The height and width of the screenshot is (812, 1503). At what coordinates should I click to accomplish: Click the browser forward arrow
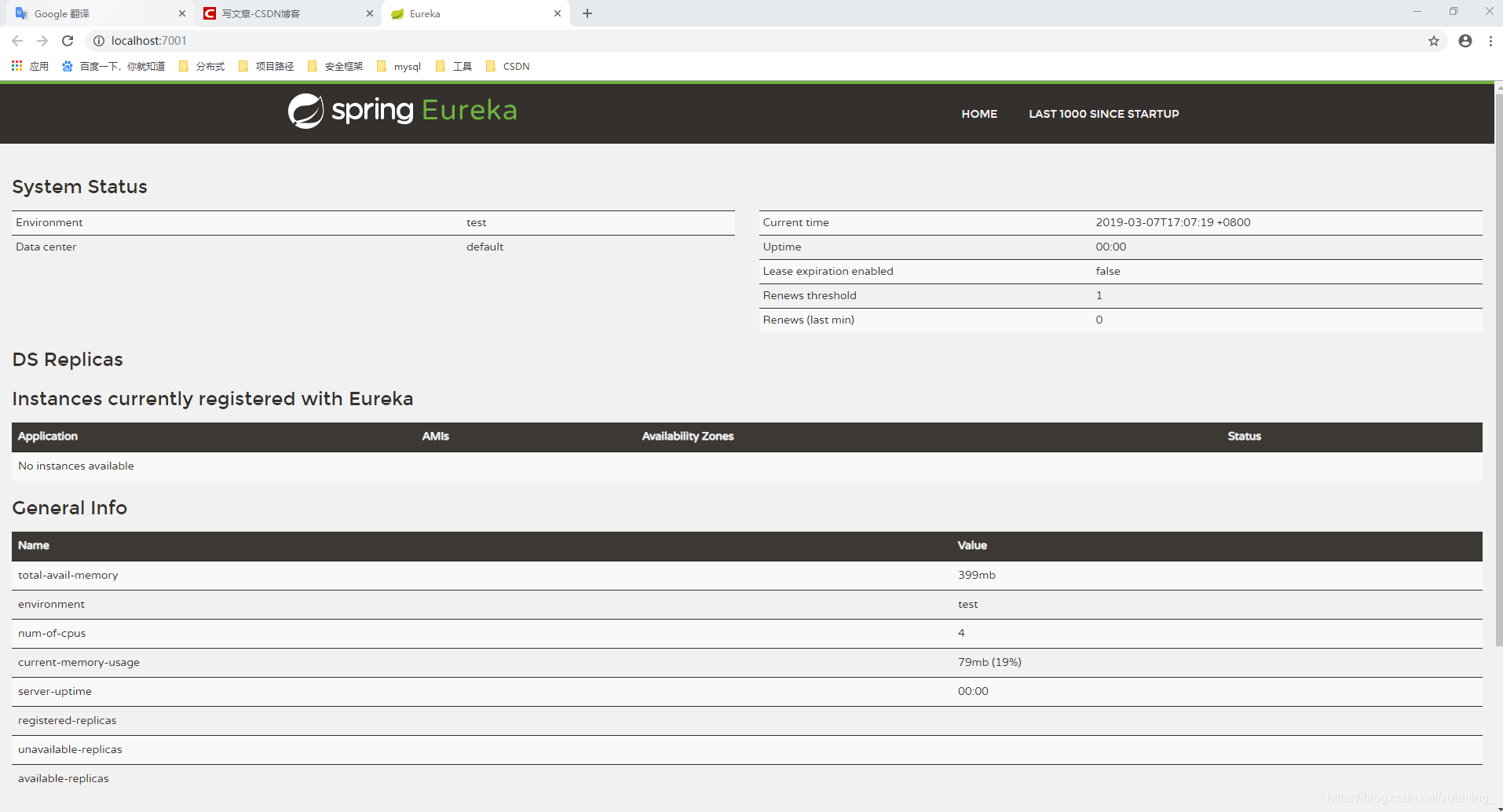coord(42,41)
